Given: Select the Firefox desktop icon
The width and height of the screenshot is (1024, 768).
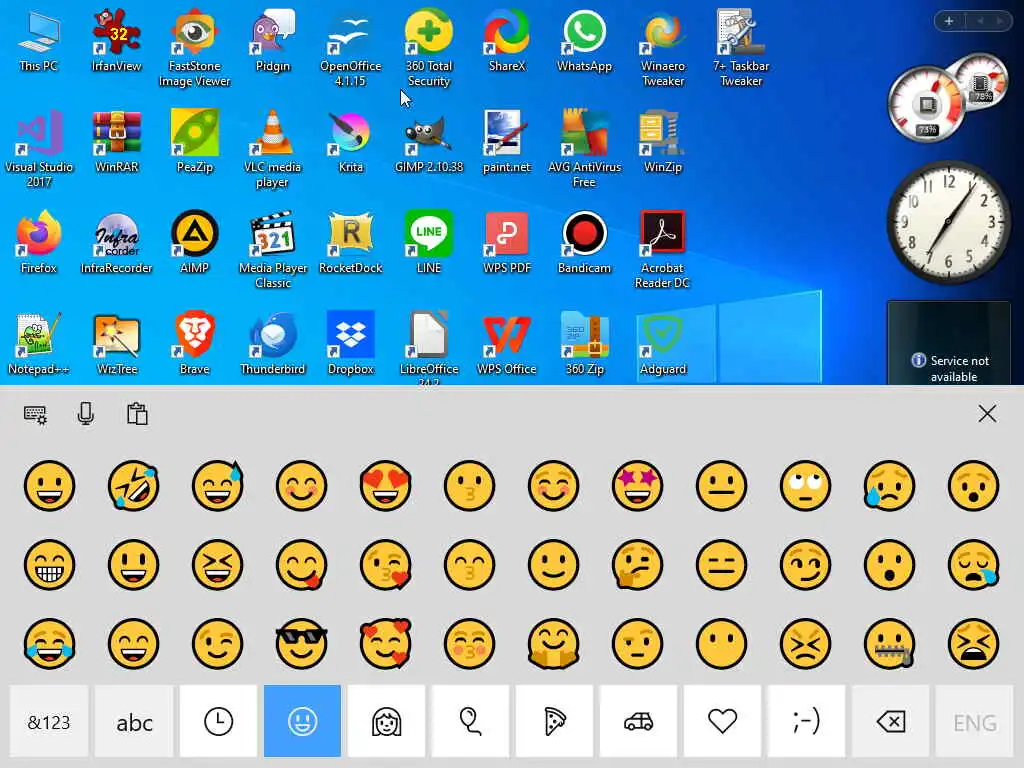Looking at the screenshot, I should [x=39, y=242].
